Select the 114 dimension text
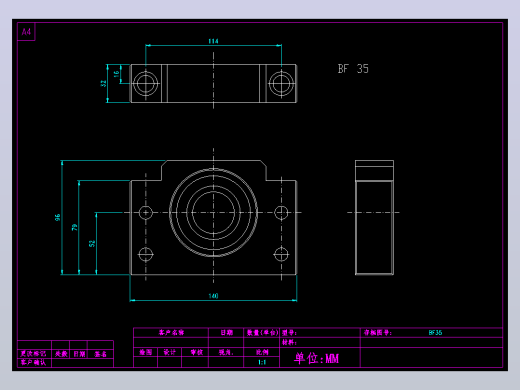Image resolution: width=520 pixels, height=390 pixels. [213, 41]
